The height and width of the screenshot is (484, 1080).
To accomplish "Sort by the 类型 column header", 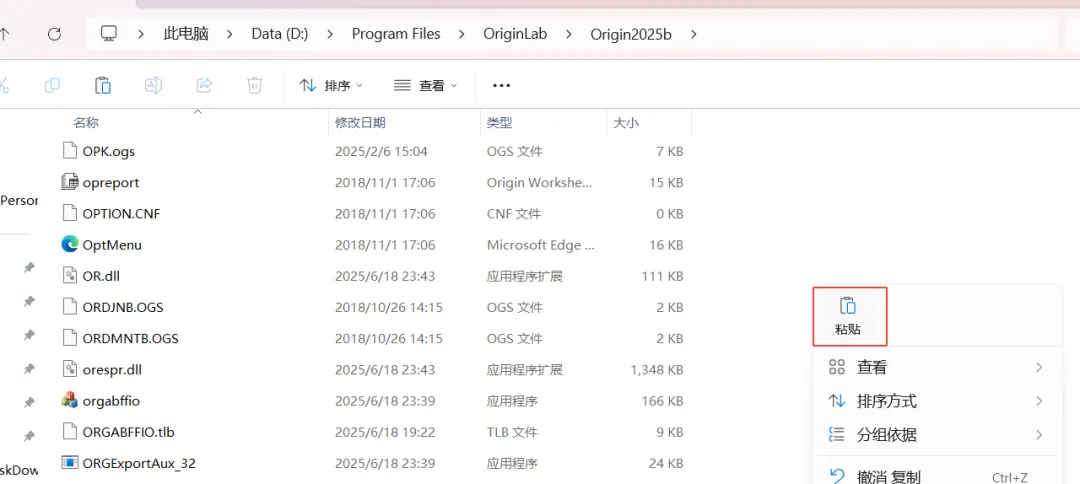I will (499, 123).
